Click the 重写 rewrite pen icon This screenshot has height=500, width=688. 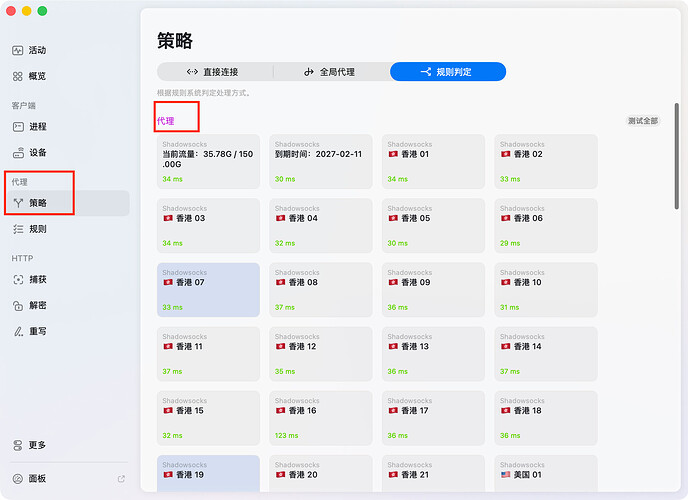click(18, 331)
